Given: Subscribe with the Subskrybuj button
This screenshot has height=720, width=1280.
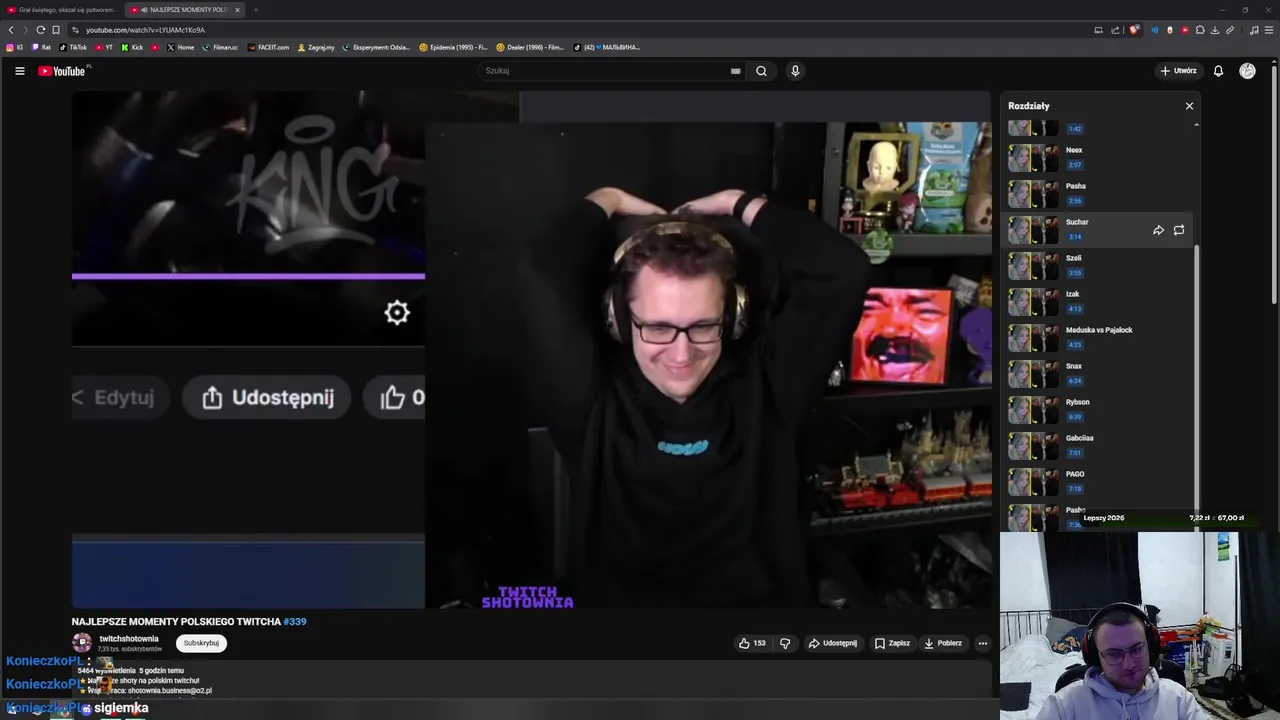Looking at the screenshot, I should click(x=201, y=643).
